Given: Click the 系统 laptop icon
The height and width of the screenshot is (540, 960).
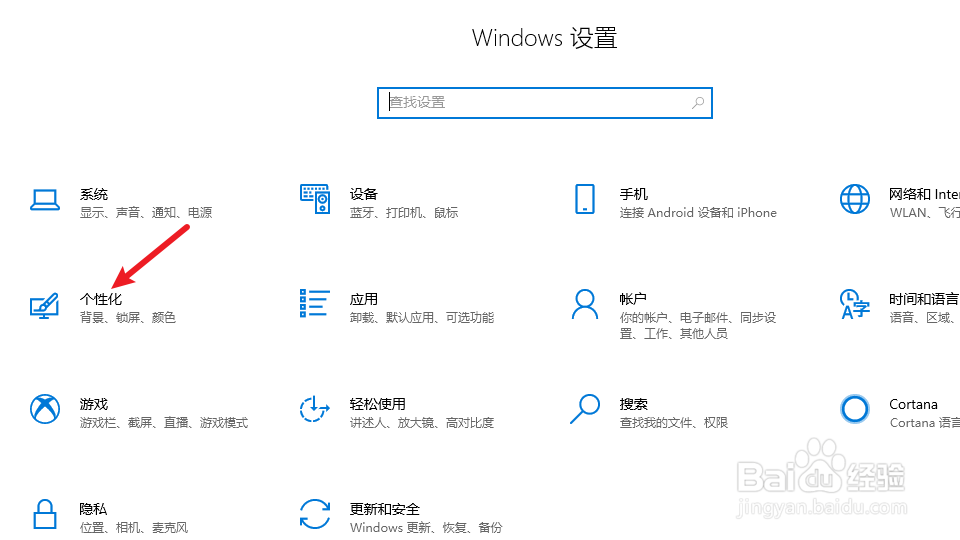Looking at the screenshot, I should 45,200.
